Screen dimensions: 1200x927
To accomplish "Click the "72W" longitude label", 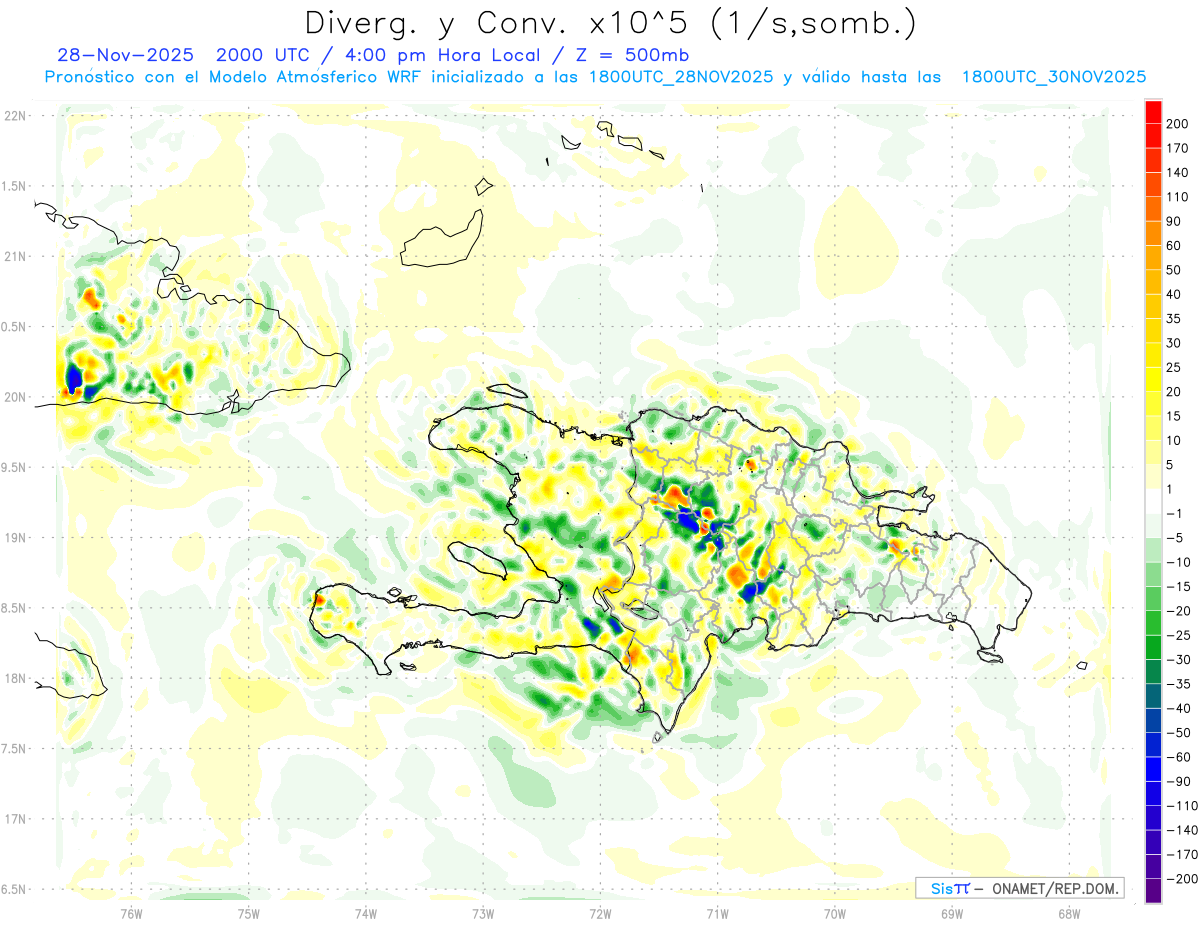I will [600, 912].
